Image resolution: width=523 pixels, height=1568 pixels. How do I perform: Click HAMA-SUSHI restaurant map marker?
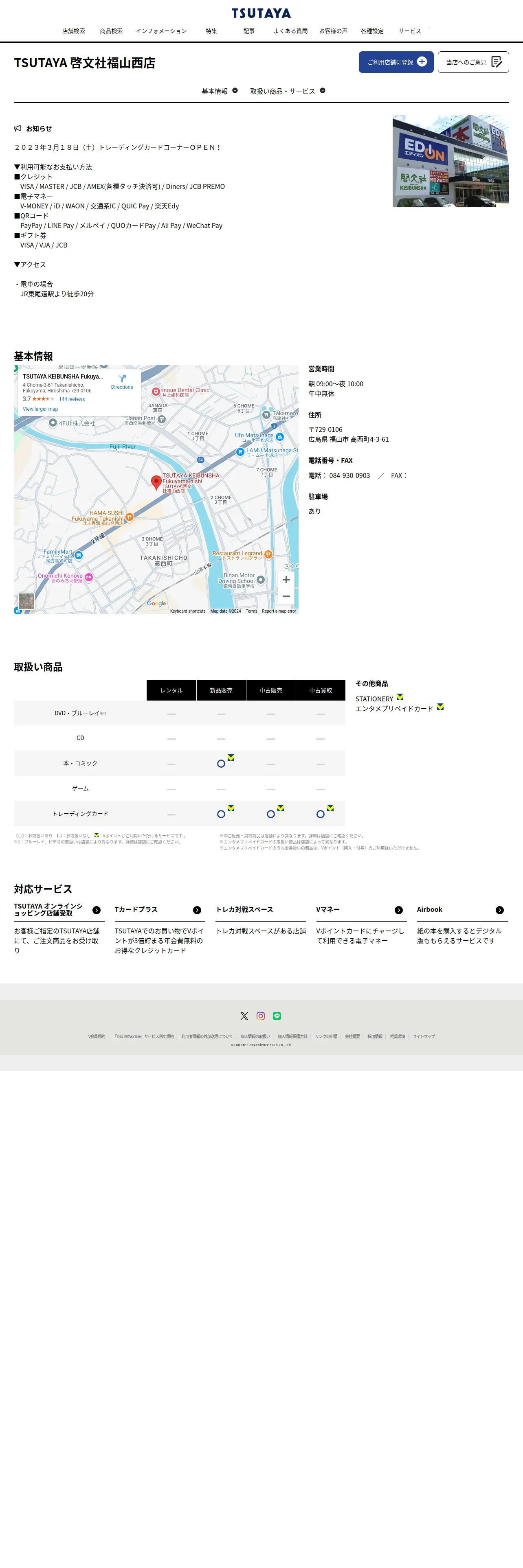pyautogui.click(x=129, y=517)
